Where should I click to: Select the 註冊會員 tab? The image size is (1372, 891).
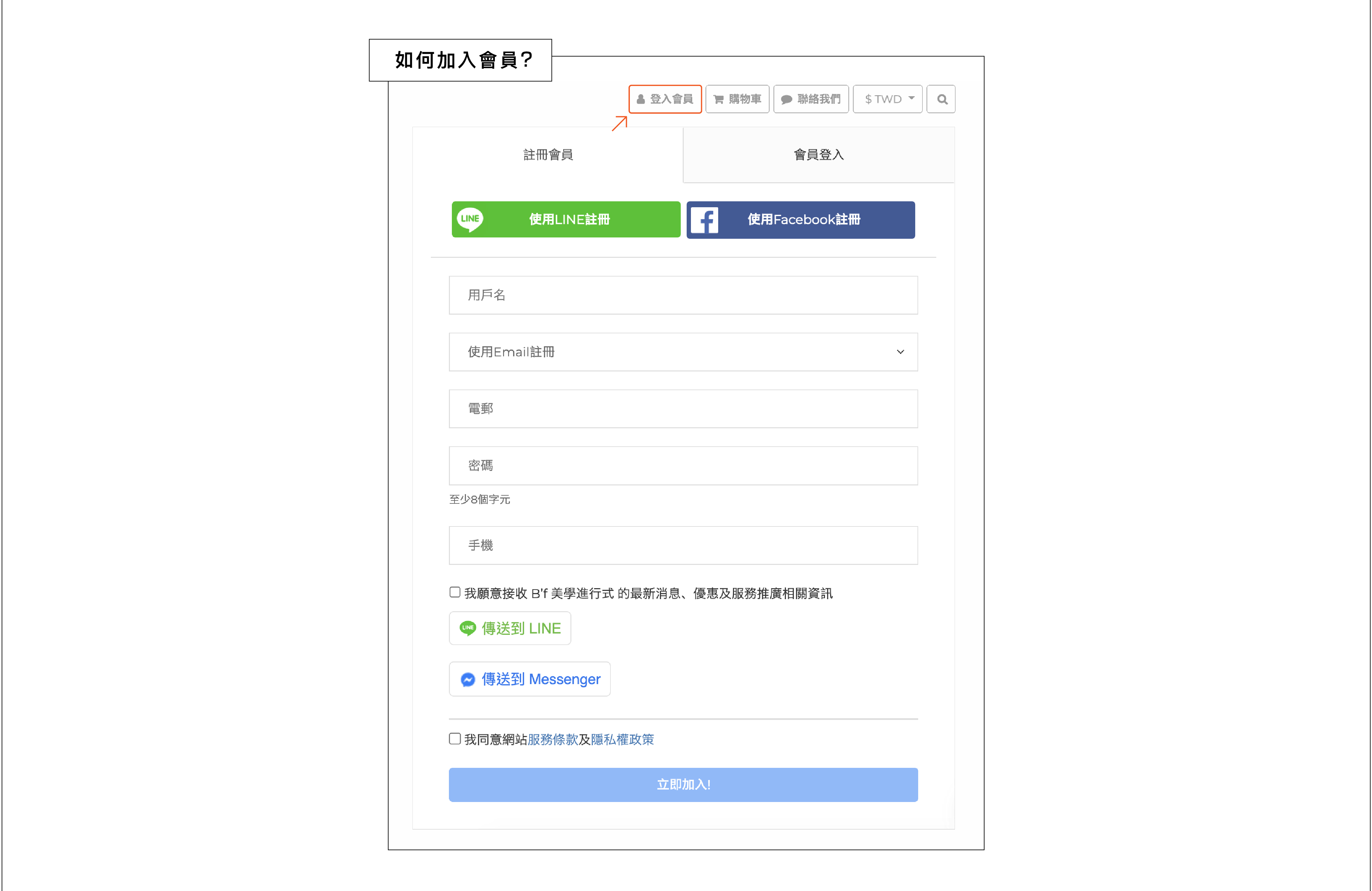(548, 155)
